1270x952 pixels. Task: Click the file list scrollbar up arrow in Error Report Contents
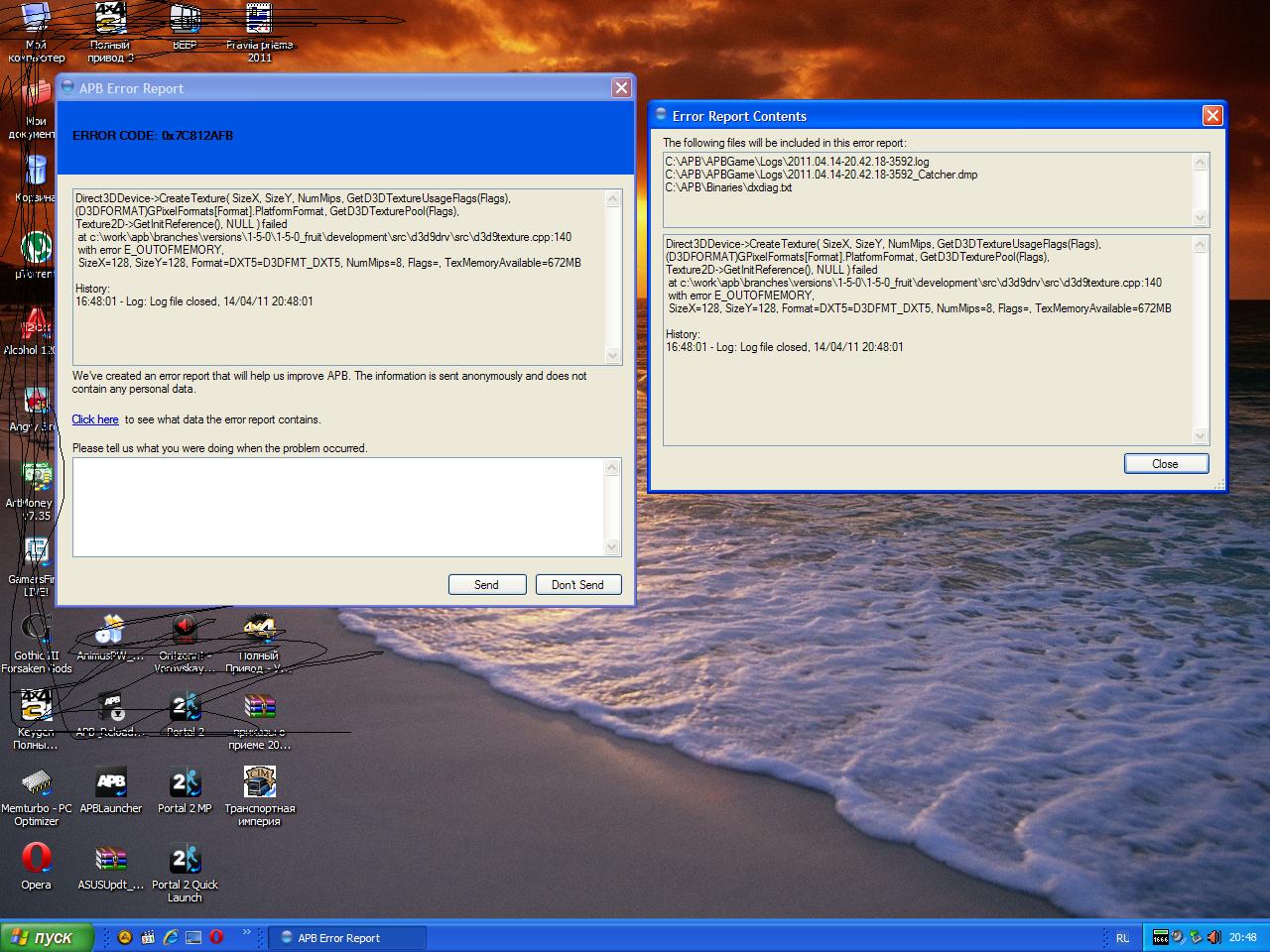pos(1200,162)
